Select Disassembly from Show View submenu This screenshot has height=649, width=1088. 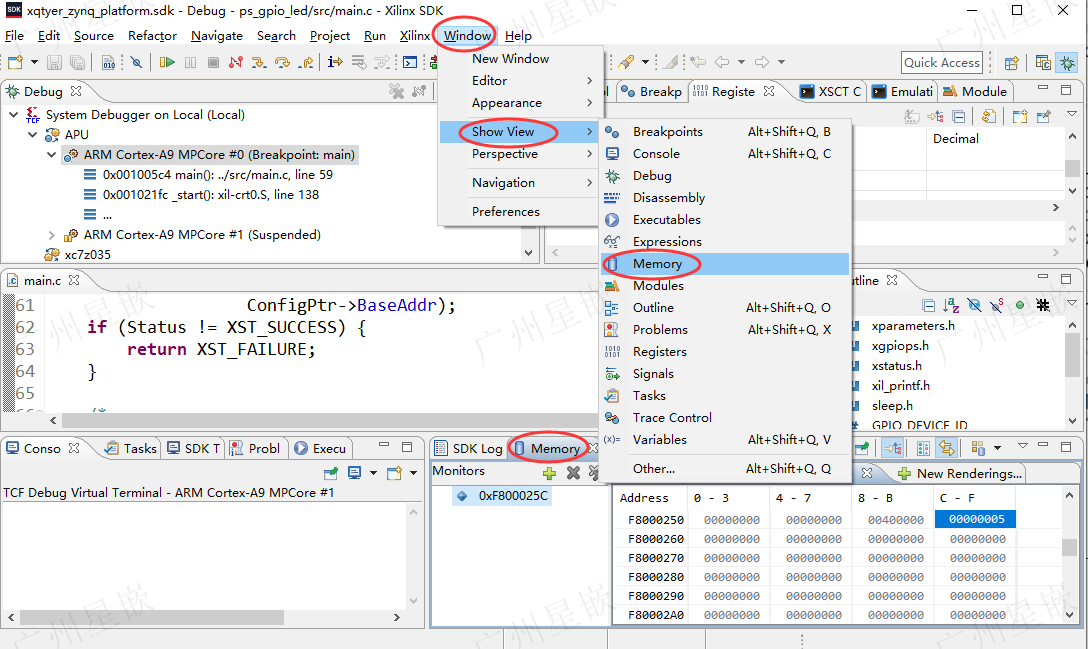click(668, 198)
